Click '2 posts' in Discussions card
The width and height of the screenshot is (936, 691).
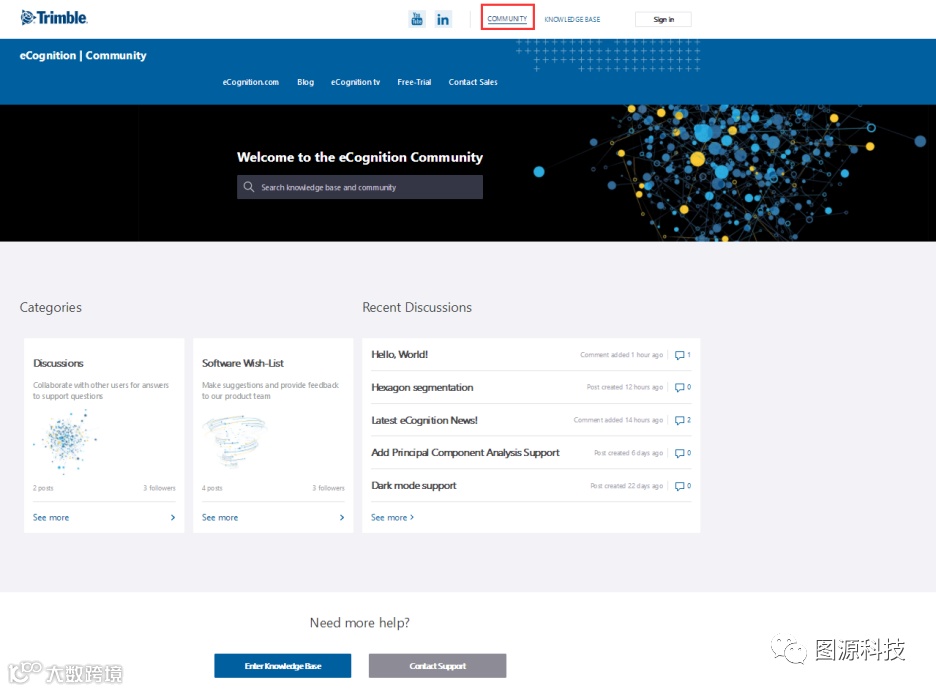43,488
